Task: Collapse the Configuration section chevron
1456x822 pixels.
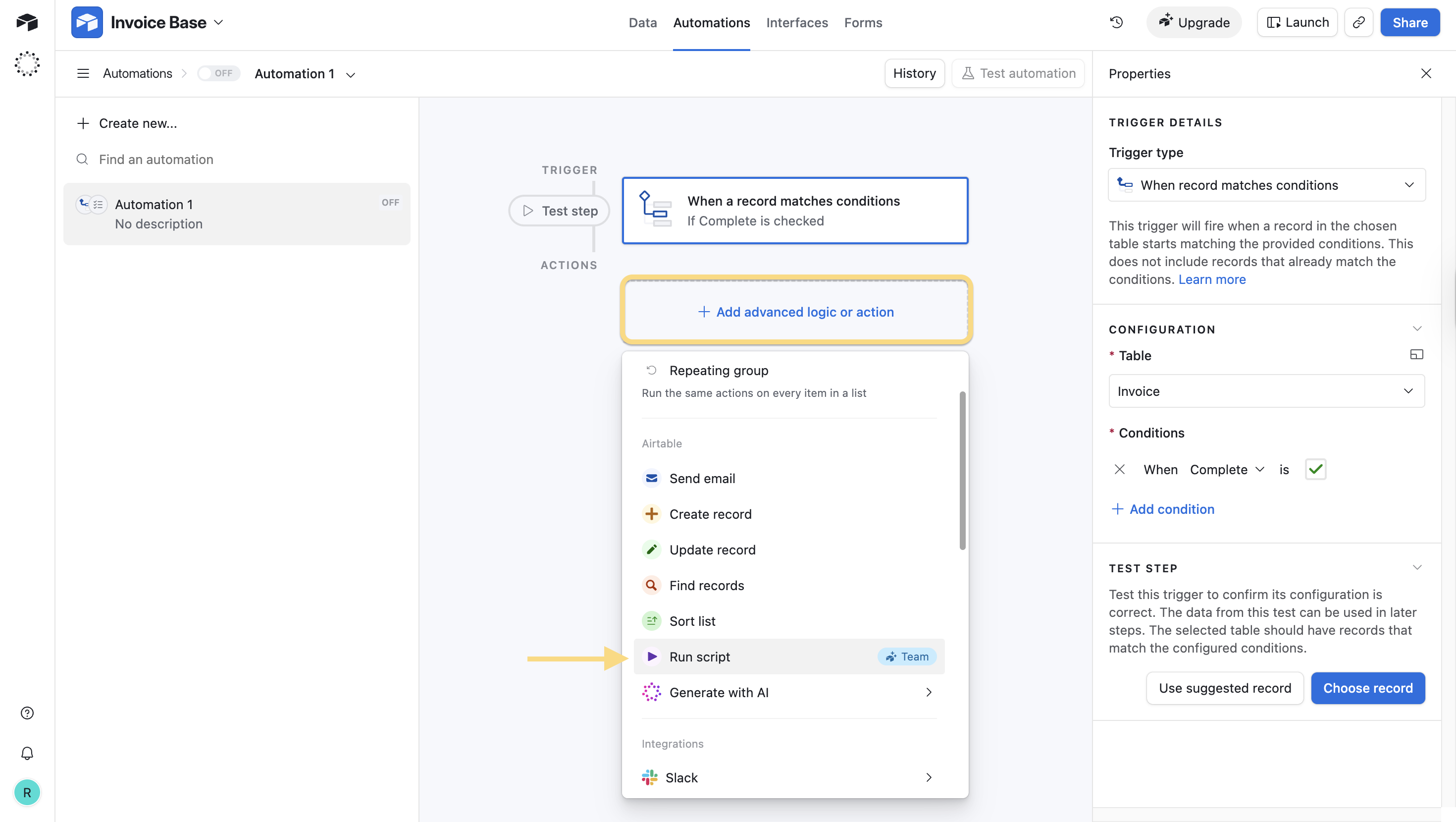Action: click(x=1417, y=329)
